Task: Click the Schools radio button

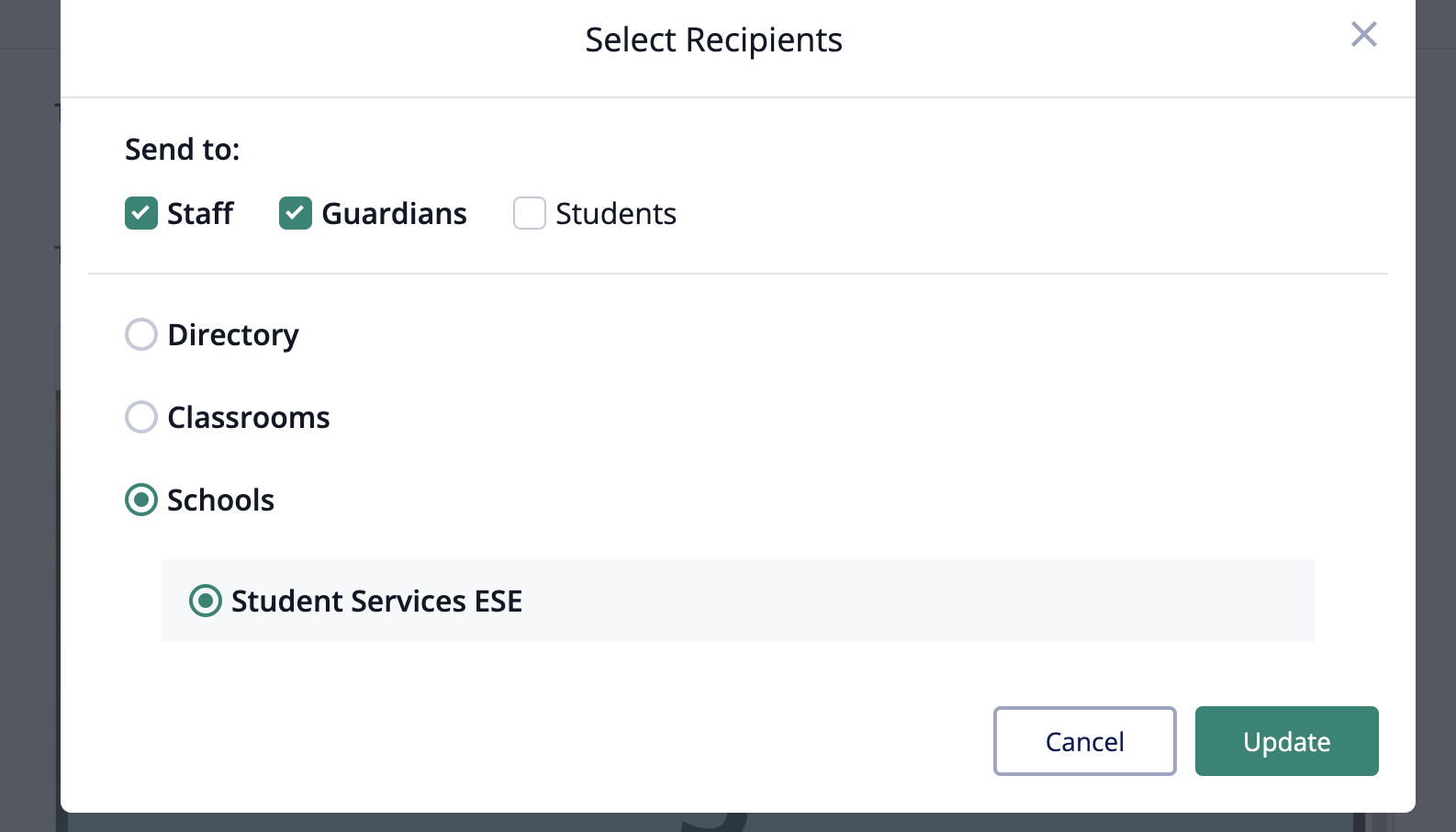Action: pyautogui.click(x=141, y=500)
